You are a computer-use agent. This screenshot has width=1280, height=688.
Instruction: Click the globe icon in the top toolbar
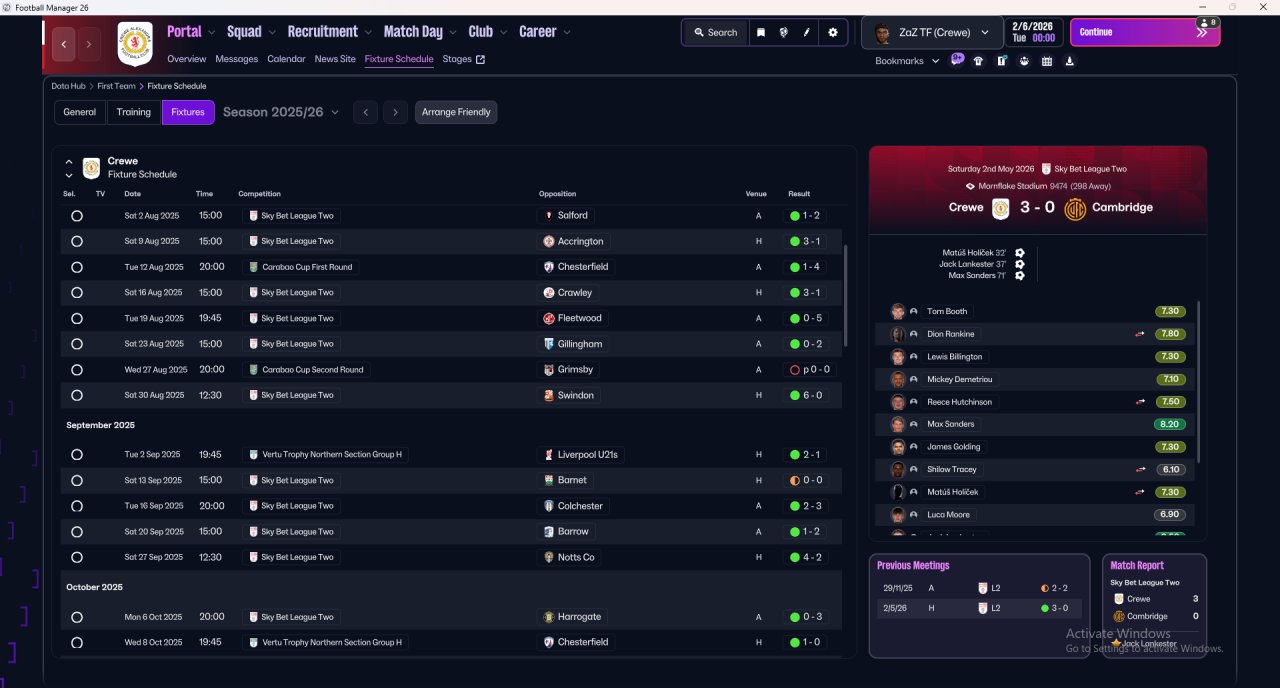783,32
